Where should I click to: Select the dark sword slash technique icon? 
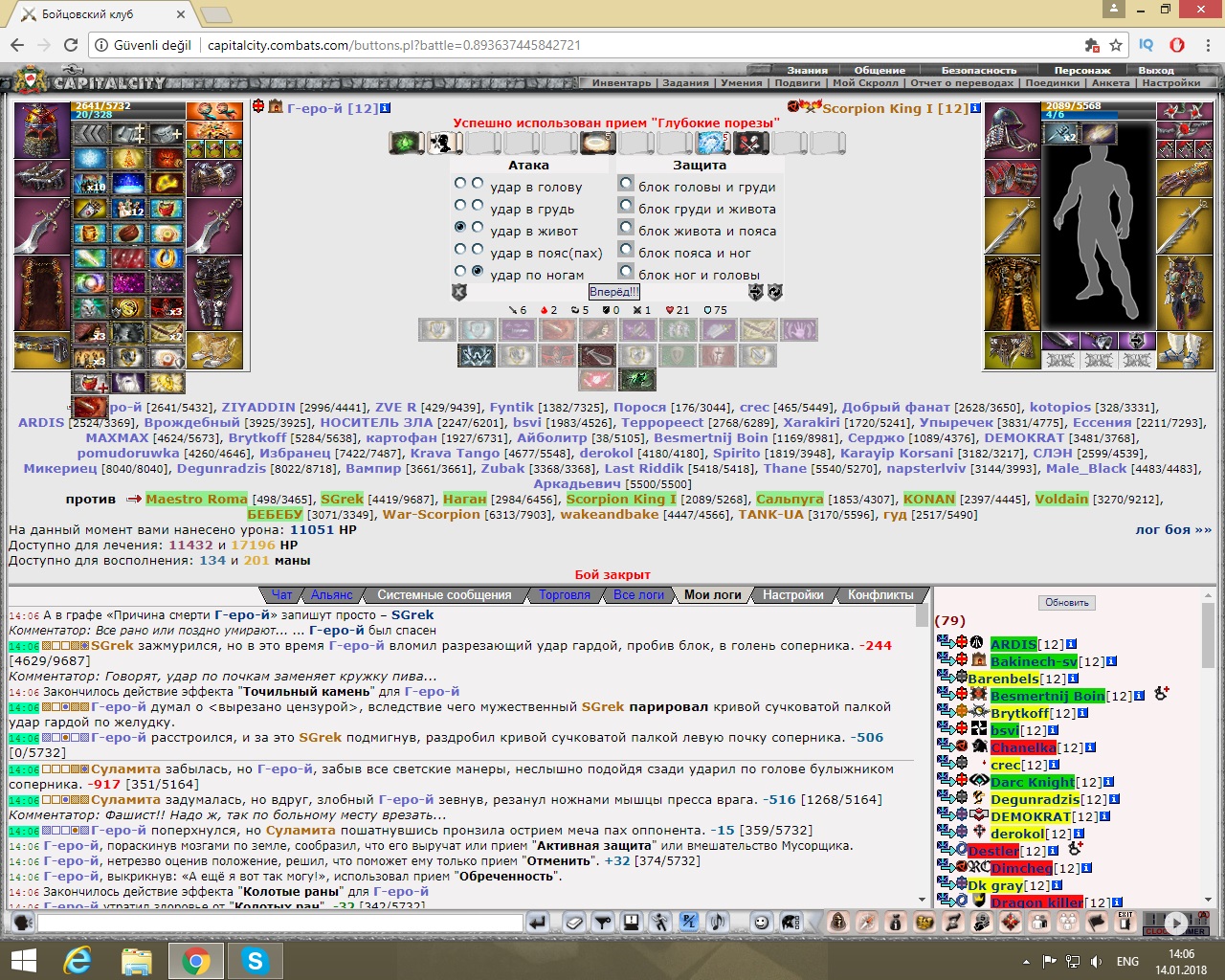click(597, 356)
